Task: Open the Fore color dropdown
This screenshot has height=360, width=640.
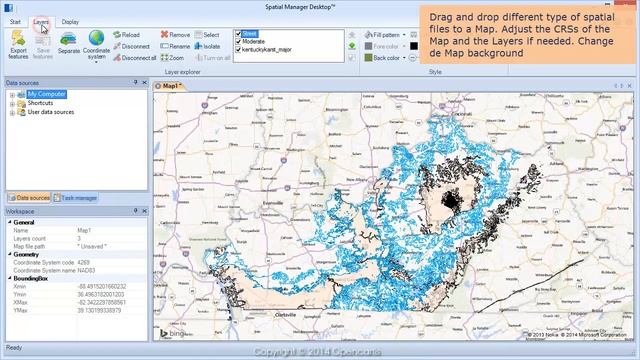Action: [x=404, y=47]
